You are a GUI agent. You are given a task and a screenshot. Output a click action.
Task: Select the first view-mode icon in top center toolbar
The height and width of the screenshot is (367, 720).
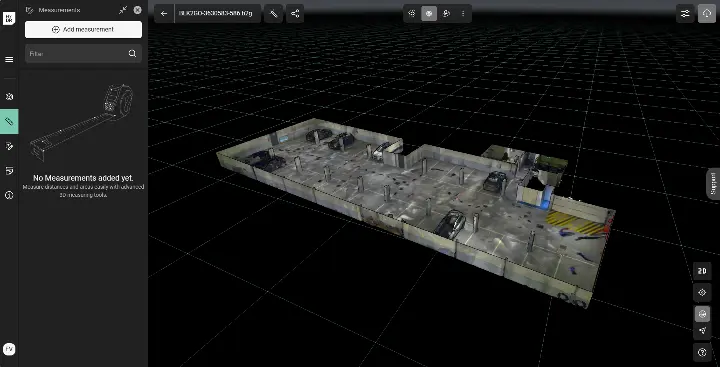pyautogui.click(x=412, y=14)
